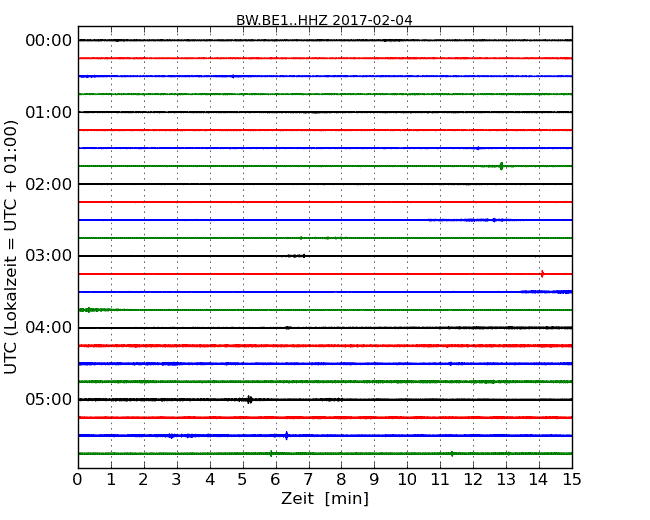Click the 04:00 time label
Screen dimensions: 650x520
click(x=49, y=328)
